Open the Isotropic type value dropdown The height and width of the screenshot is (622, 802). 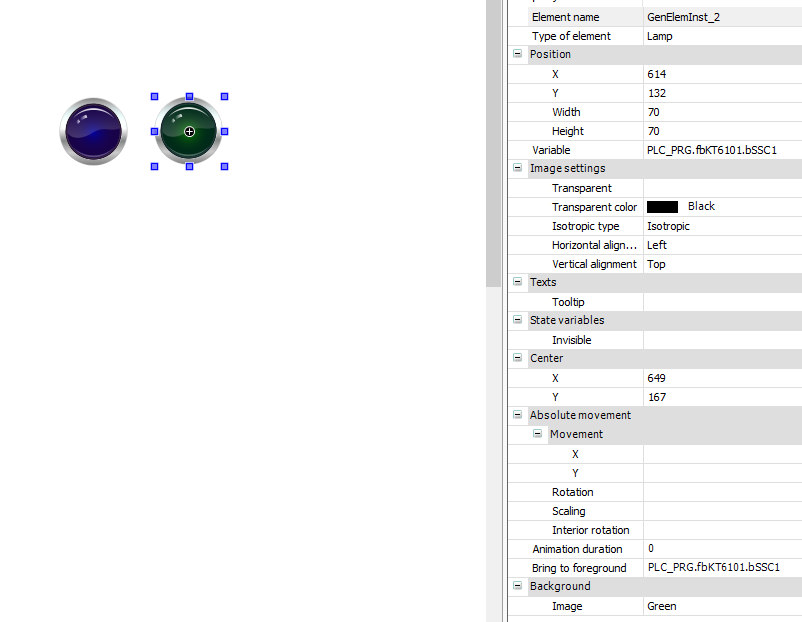click(722, 226)
